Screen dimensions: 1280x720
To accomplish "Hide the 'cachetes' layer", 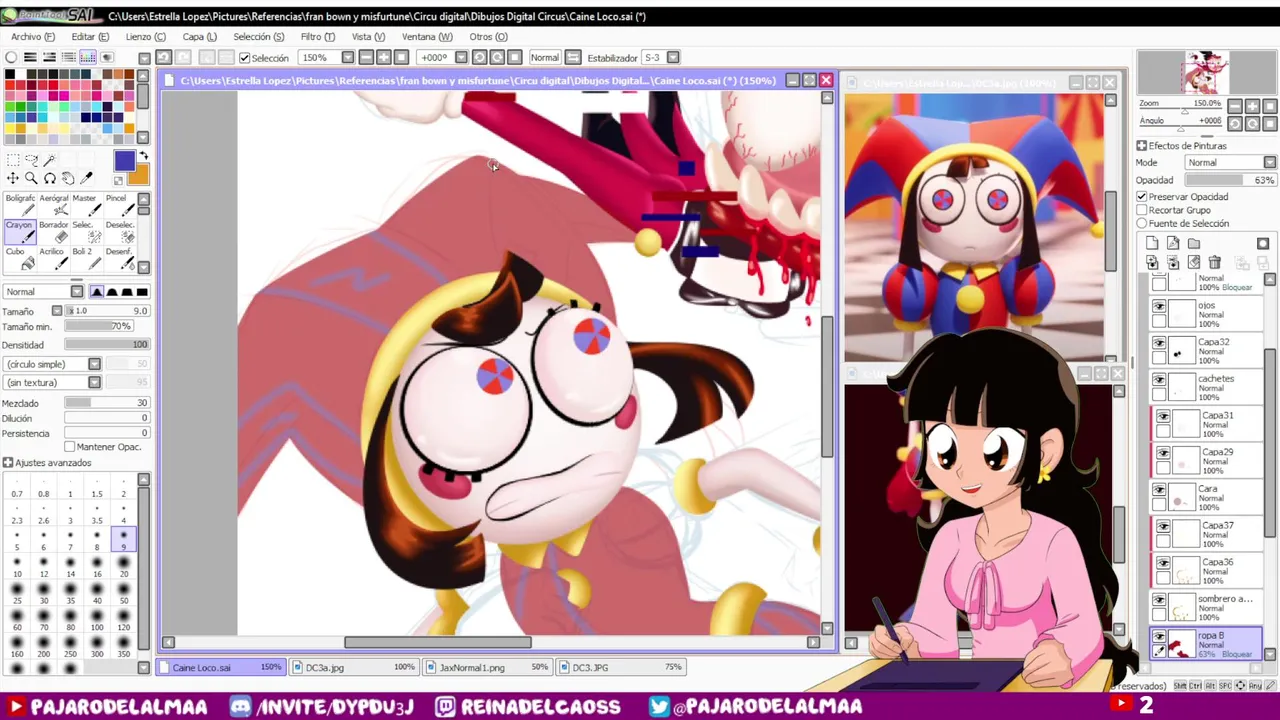I will 1159,381.
